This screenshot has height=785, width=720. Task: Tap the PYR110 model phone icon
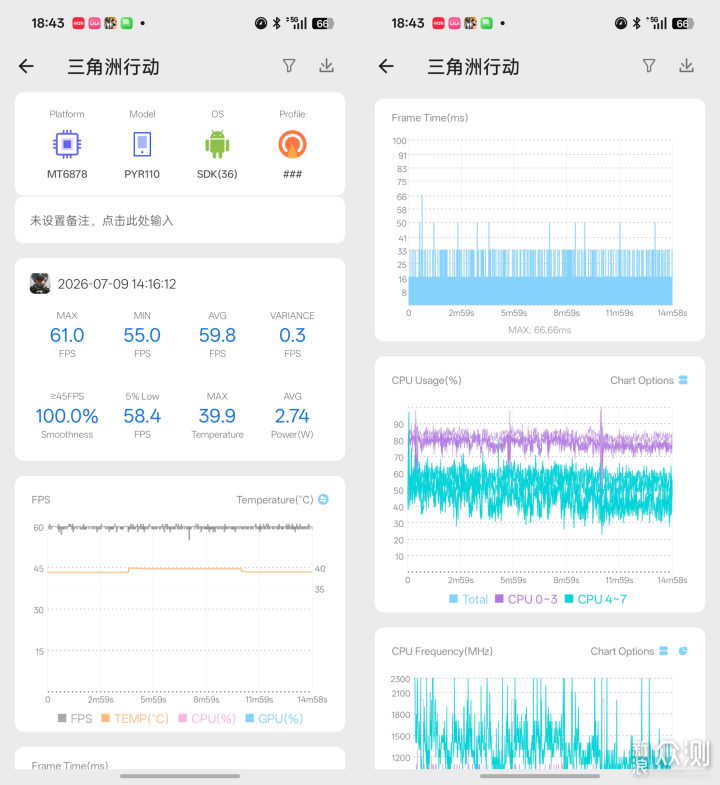[142, 144]
